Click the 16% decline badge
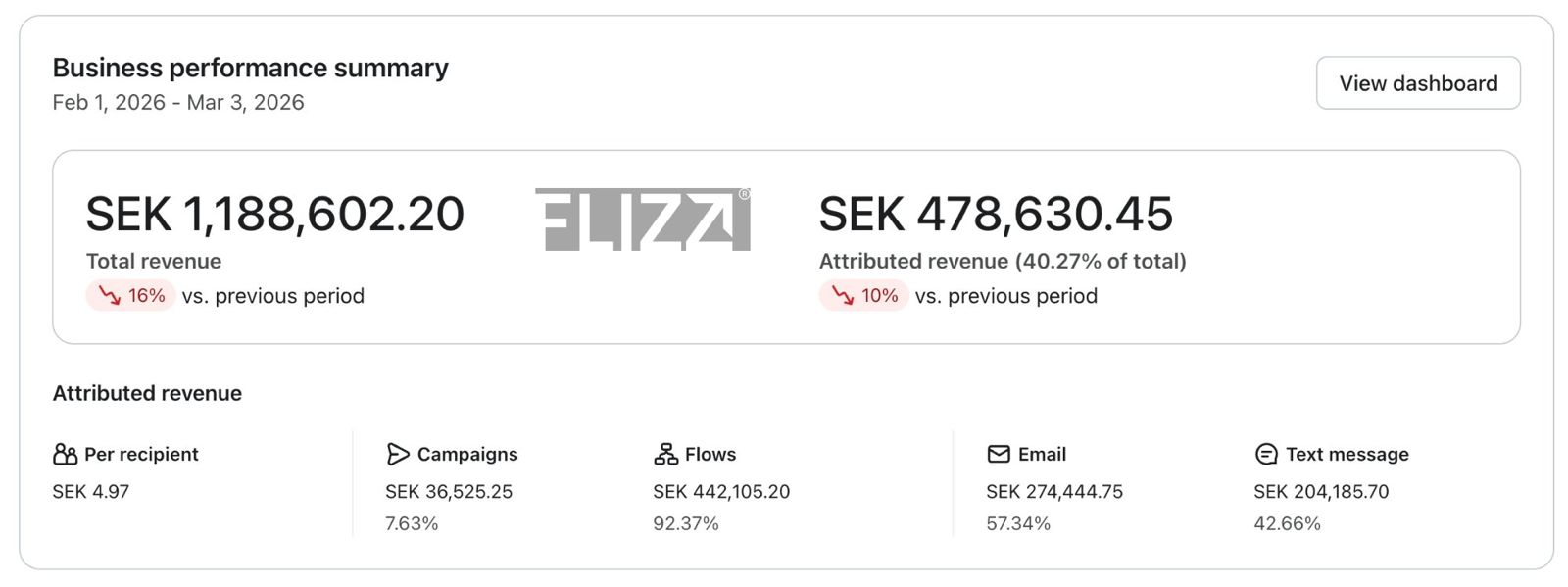 tap(130, 295)
